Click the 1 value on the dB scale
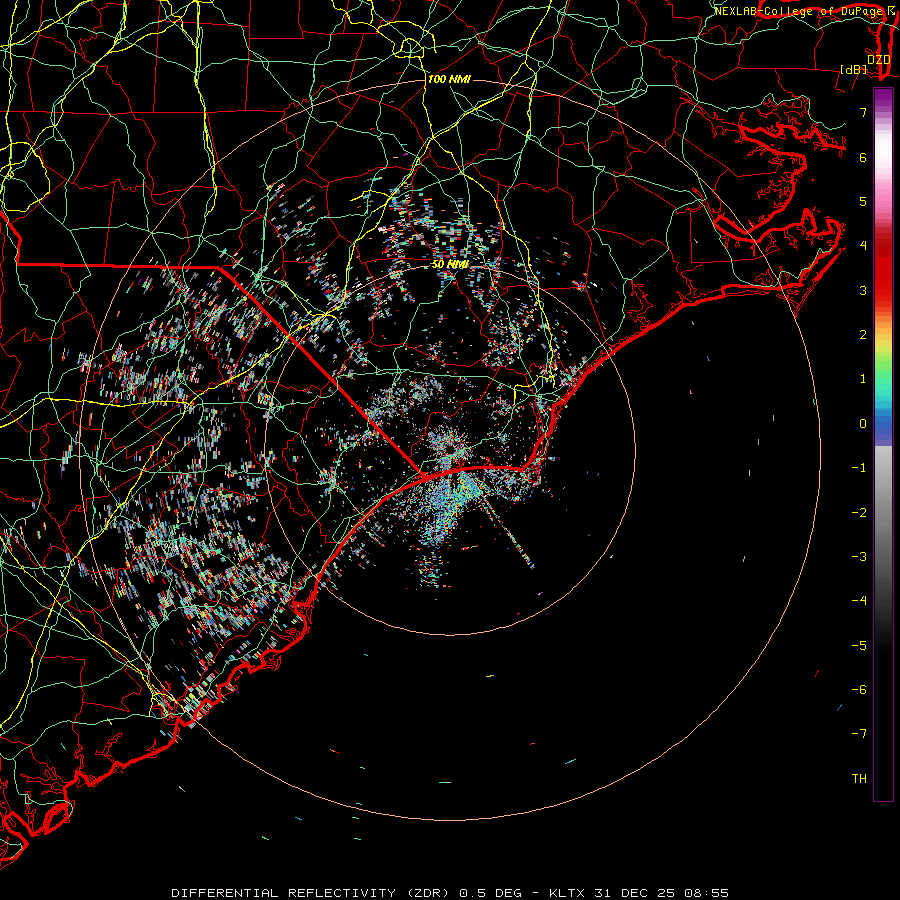 [x=863, y=379]
